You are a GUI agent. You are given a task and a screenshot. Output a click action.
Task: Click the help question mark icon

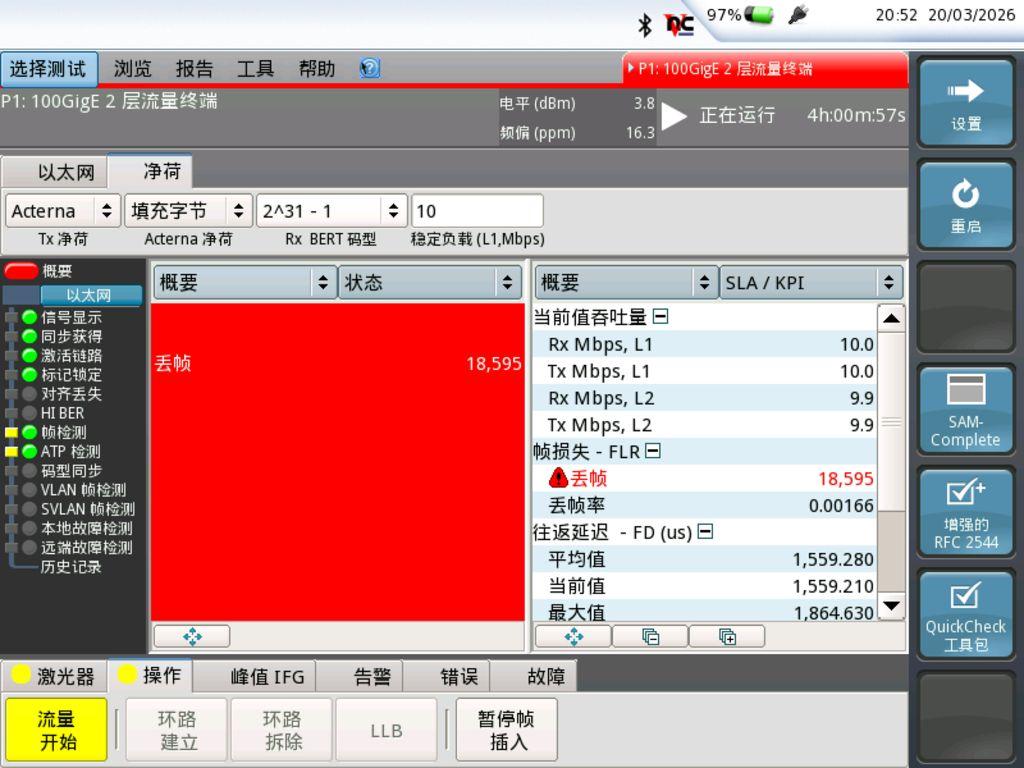tap(370, 69)
